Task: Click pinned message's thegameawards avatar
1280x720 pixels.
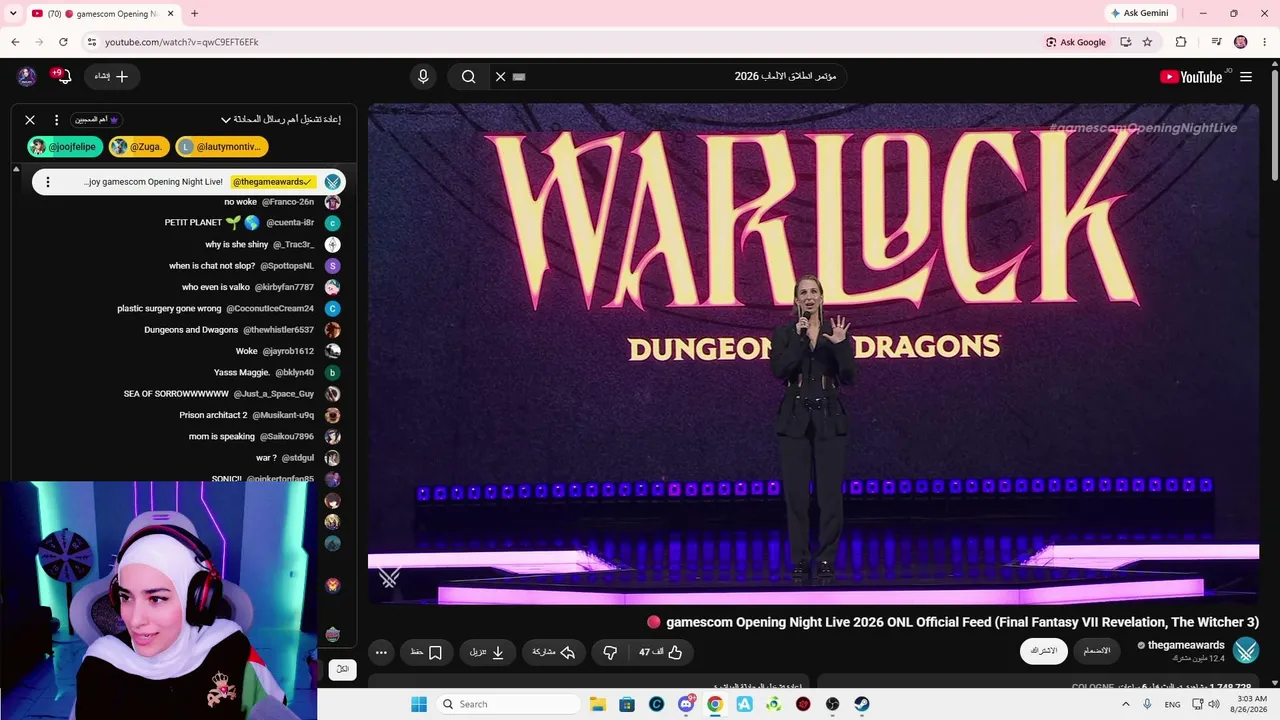Action: (x=333, y=182)
